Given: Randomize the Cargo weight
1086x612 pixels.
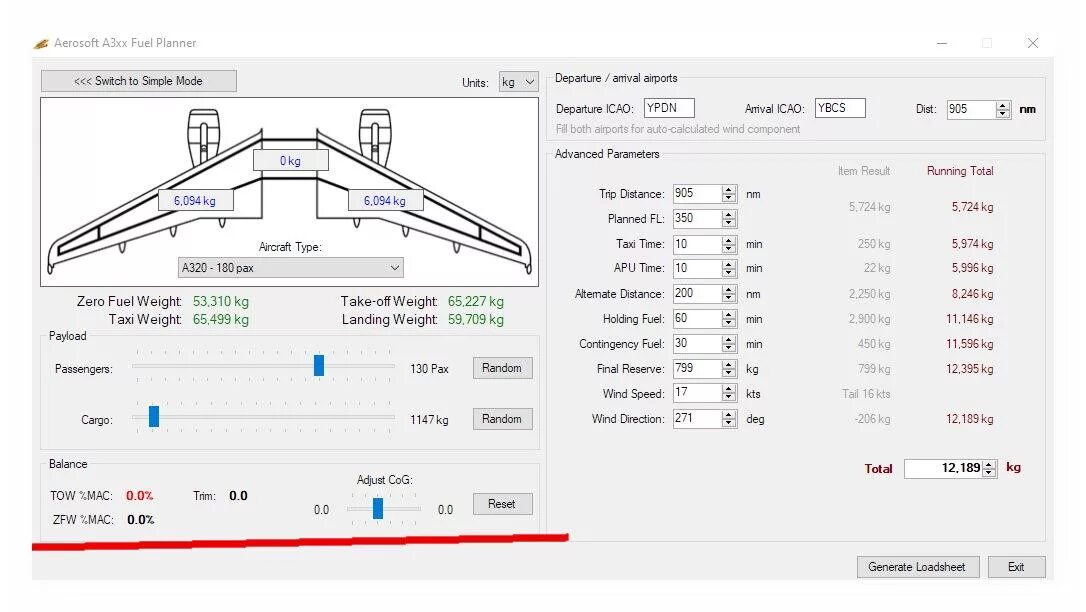Looking at the screenshot, I should [502, 419].
